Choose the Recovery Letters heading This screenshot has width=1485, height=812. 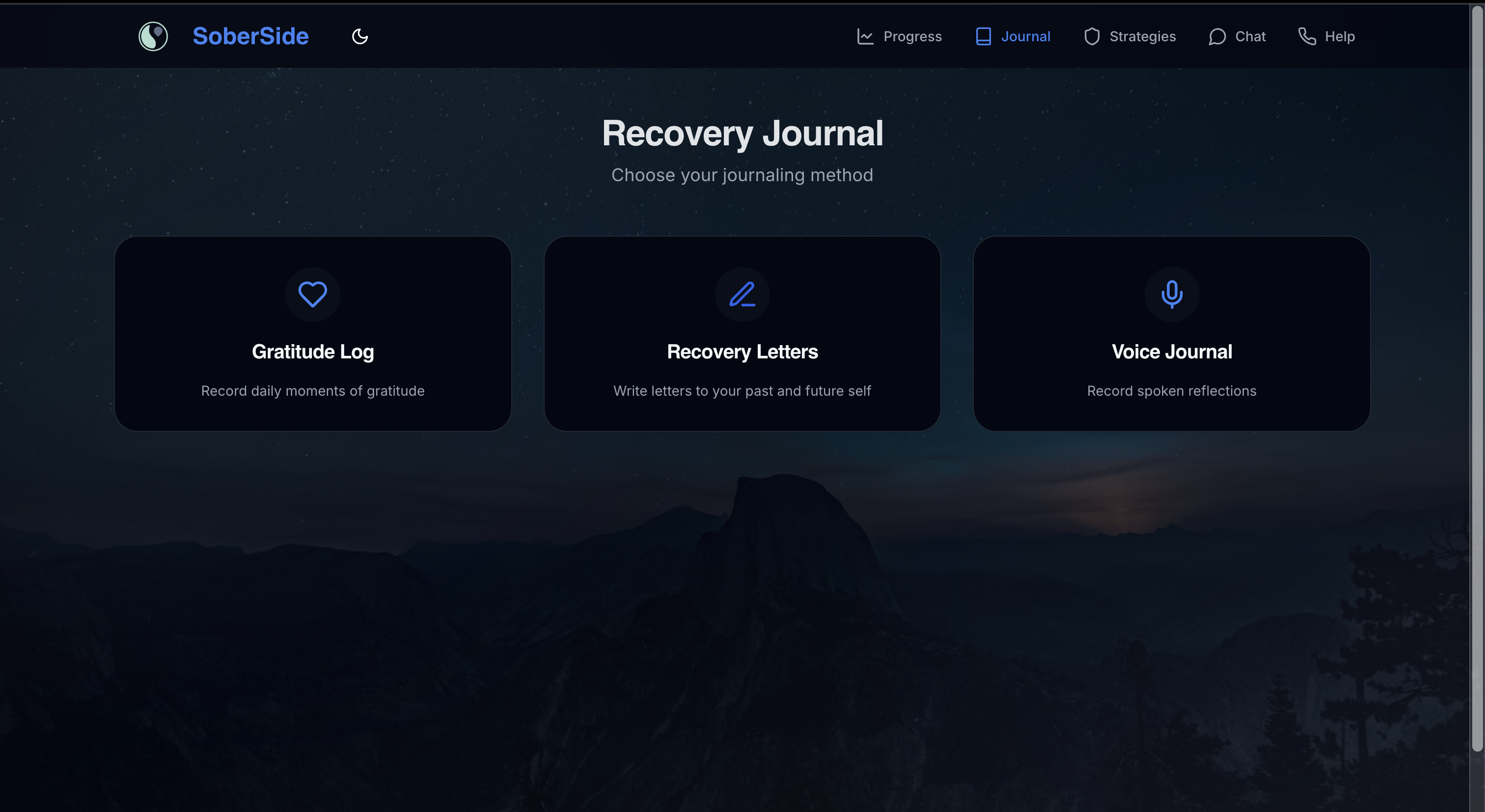742,352
